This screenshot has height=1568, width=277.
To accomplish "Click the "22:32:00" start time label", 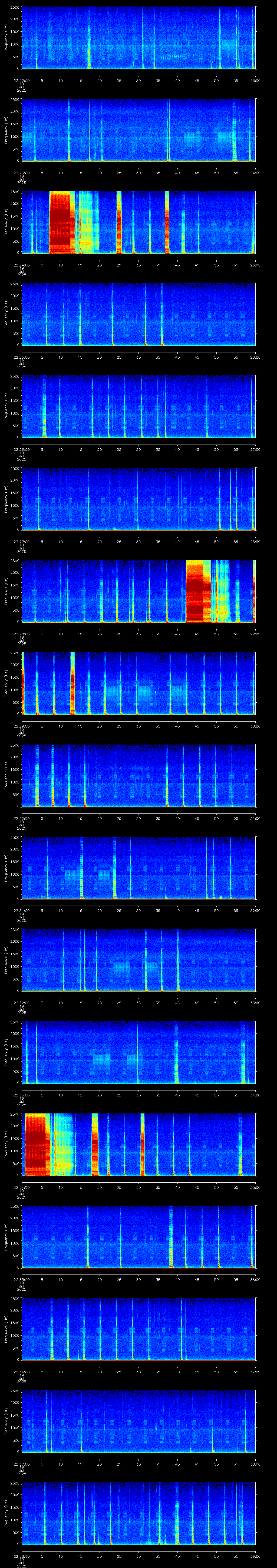I will pyautogui.click(x=21, y=1003).
